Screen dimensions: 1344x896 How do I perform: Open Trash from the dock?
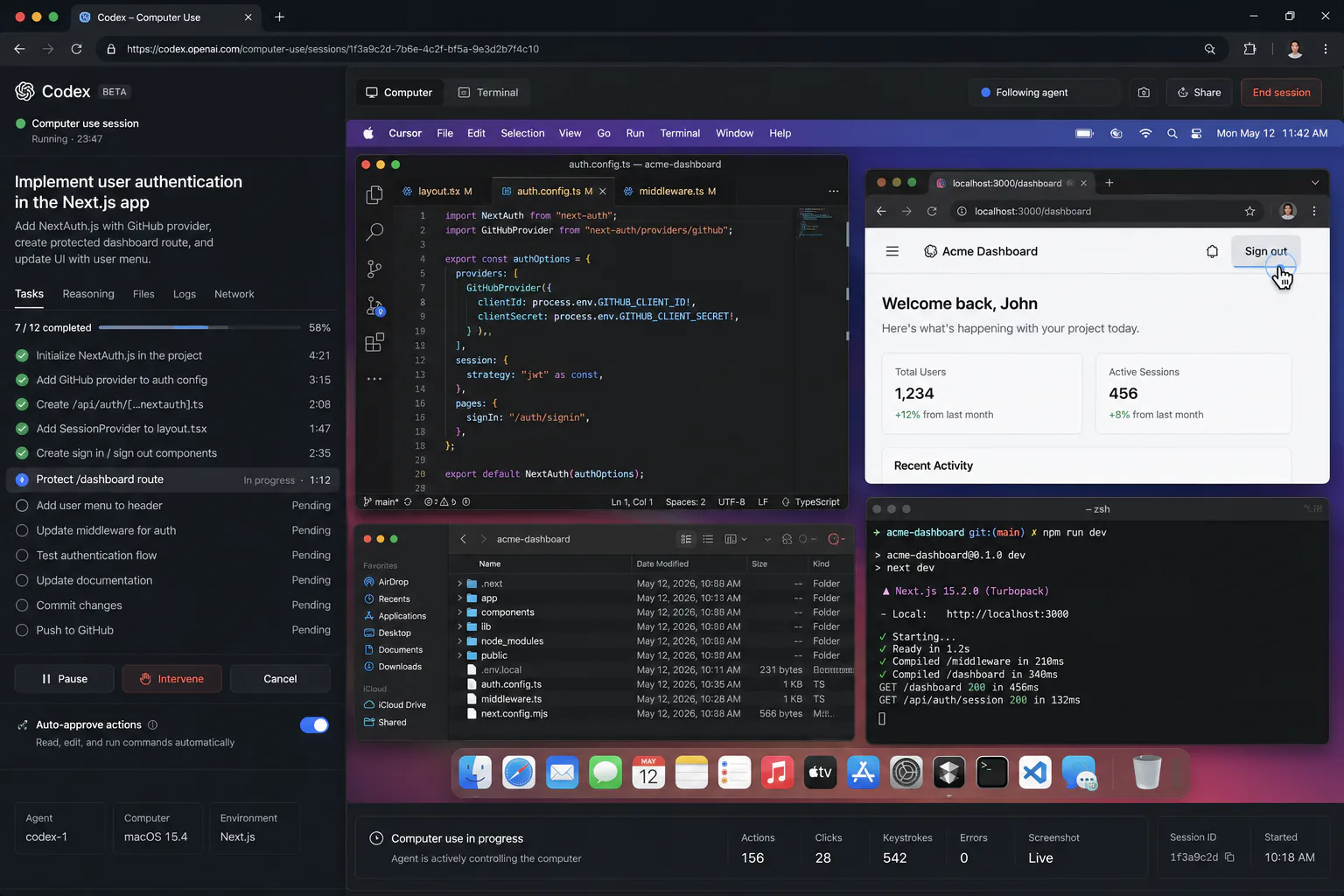tap(1146, 773)
